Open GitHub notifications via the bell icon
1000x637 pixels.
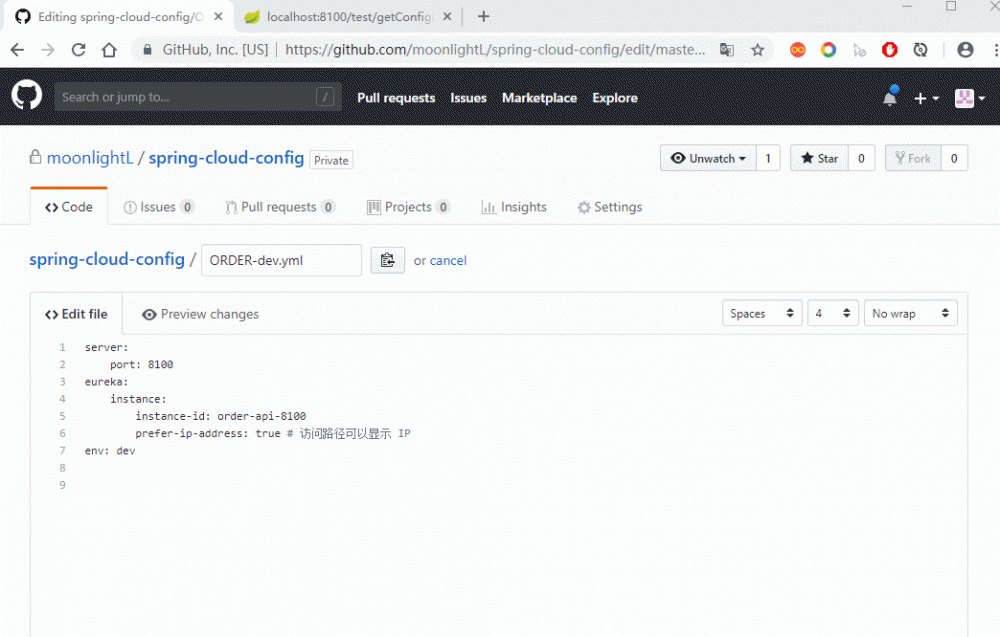coord(890,96)
